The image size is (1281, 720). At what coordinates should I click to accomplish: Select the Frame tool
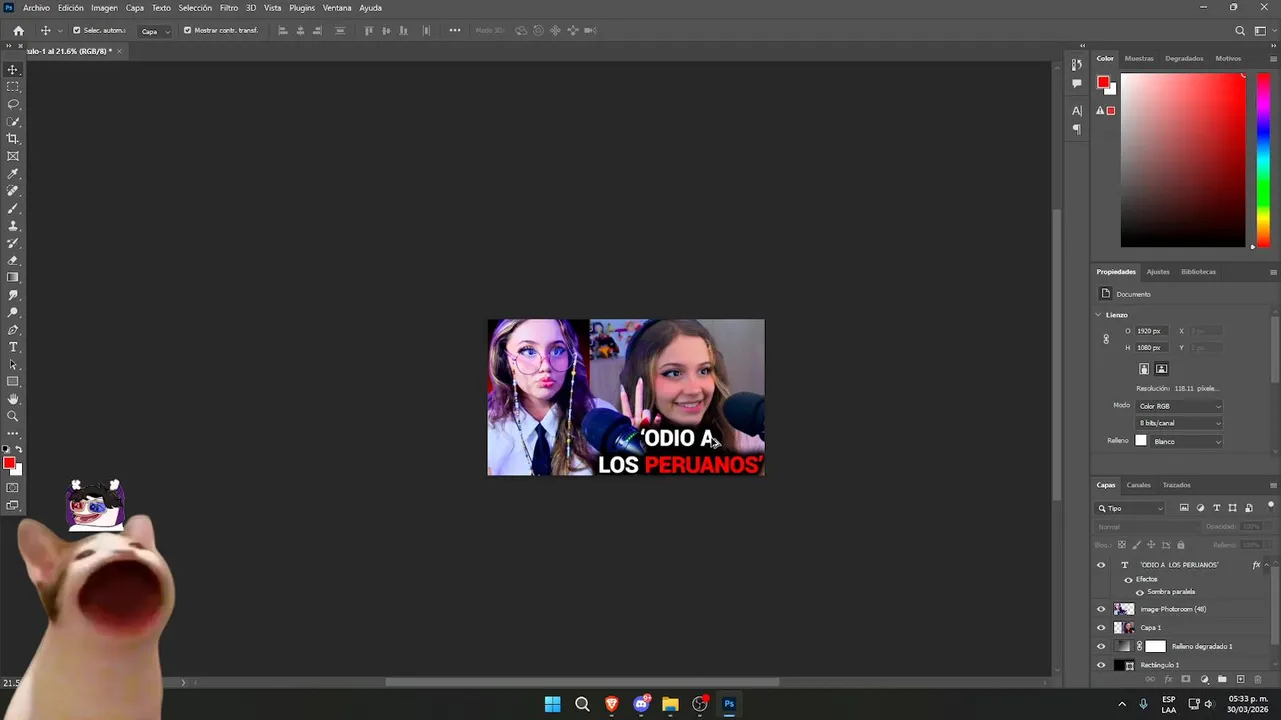pyautogui.click(x=13, y=156)
